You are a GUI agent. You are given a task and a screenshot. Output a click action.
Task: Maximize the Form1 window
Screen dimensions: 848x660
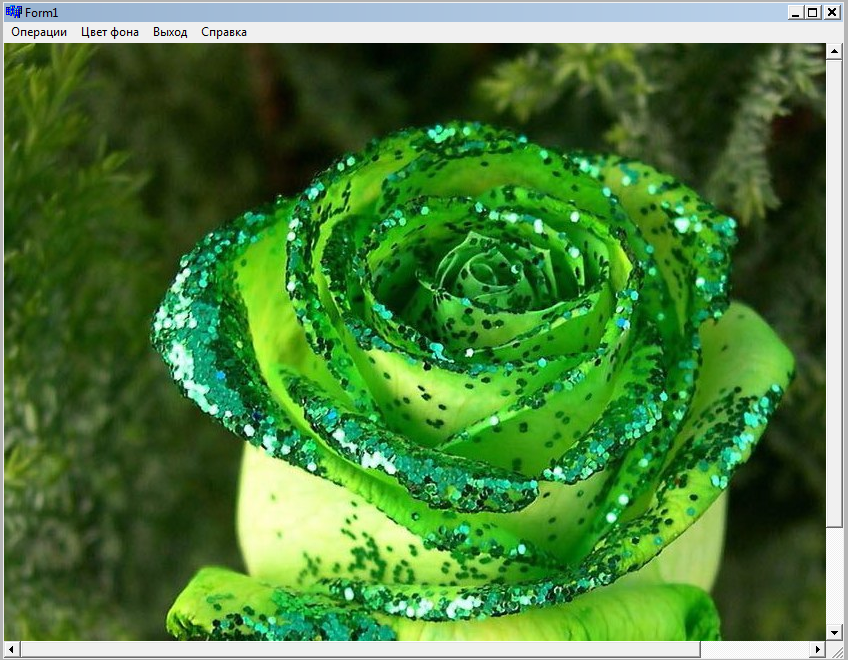tap(813, 12)
